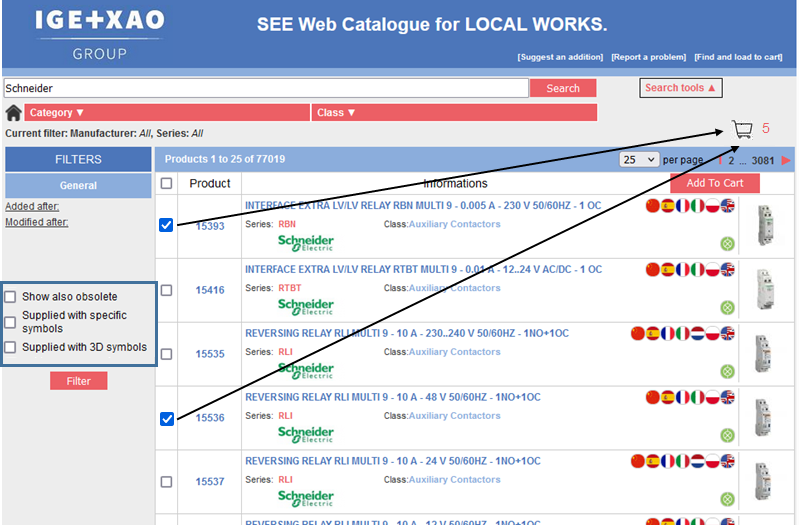Open green symbol icon for product 15393
The width and height of the screenshot is (799, 525).
pyautogui.click(x=728, y=244)
